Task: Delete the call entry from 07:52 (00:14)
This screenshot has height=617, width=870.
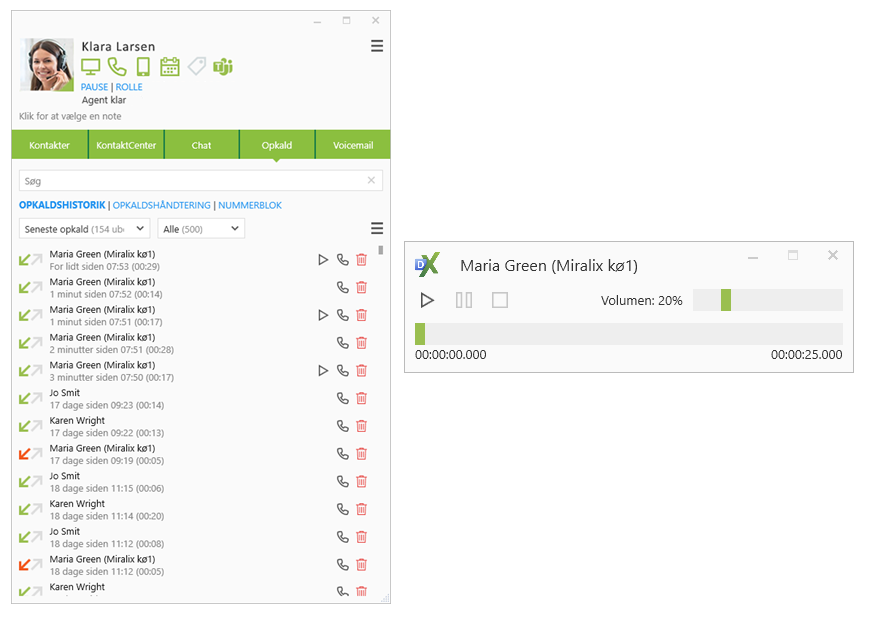Action: coord(362,287)
